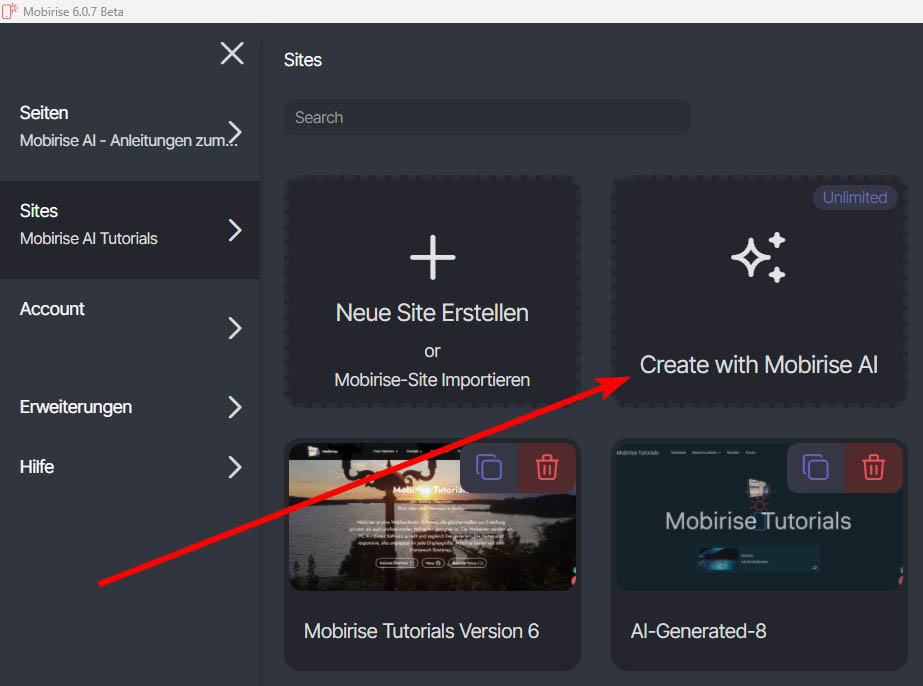The image size is (923, 686).
Task: Click the Mobirise app icon in title bar
Action: pos(10,11)
